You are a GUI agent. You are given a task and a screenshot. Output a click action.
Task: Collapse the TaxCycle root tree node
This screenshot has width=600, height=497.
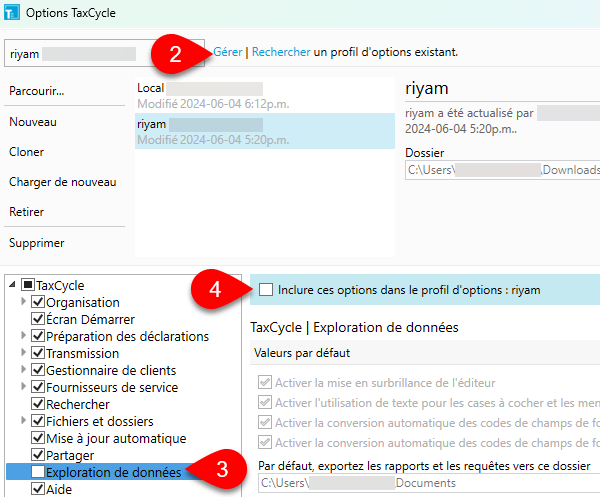(12, 284)
